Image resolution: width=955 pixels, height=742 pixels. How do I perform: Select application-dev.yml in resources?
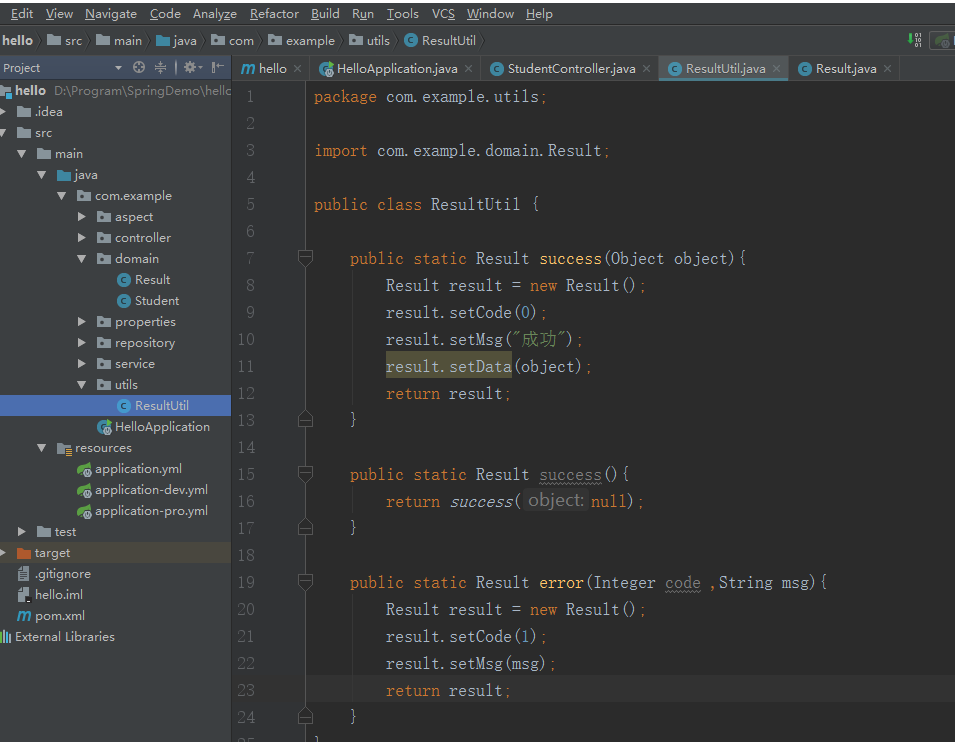pos(151,490)
